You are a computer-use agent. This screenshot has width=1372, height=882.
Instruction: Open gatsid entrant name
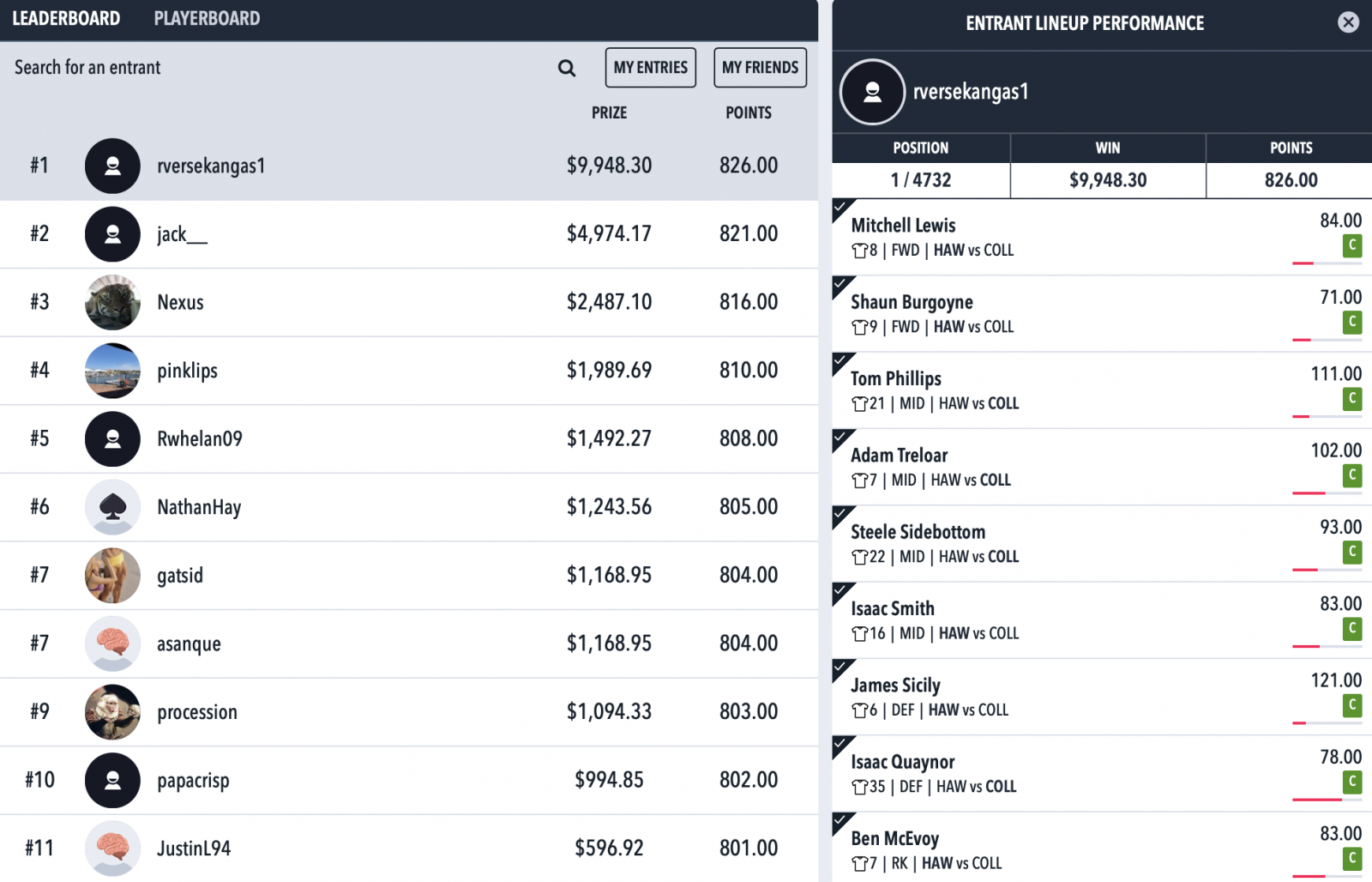(x=180, y=576)
